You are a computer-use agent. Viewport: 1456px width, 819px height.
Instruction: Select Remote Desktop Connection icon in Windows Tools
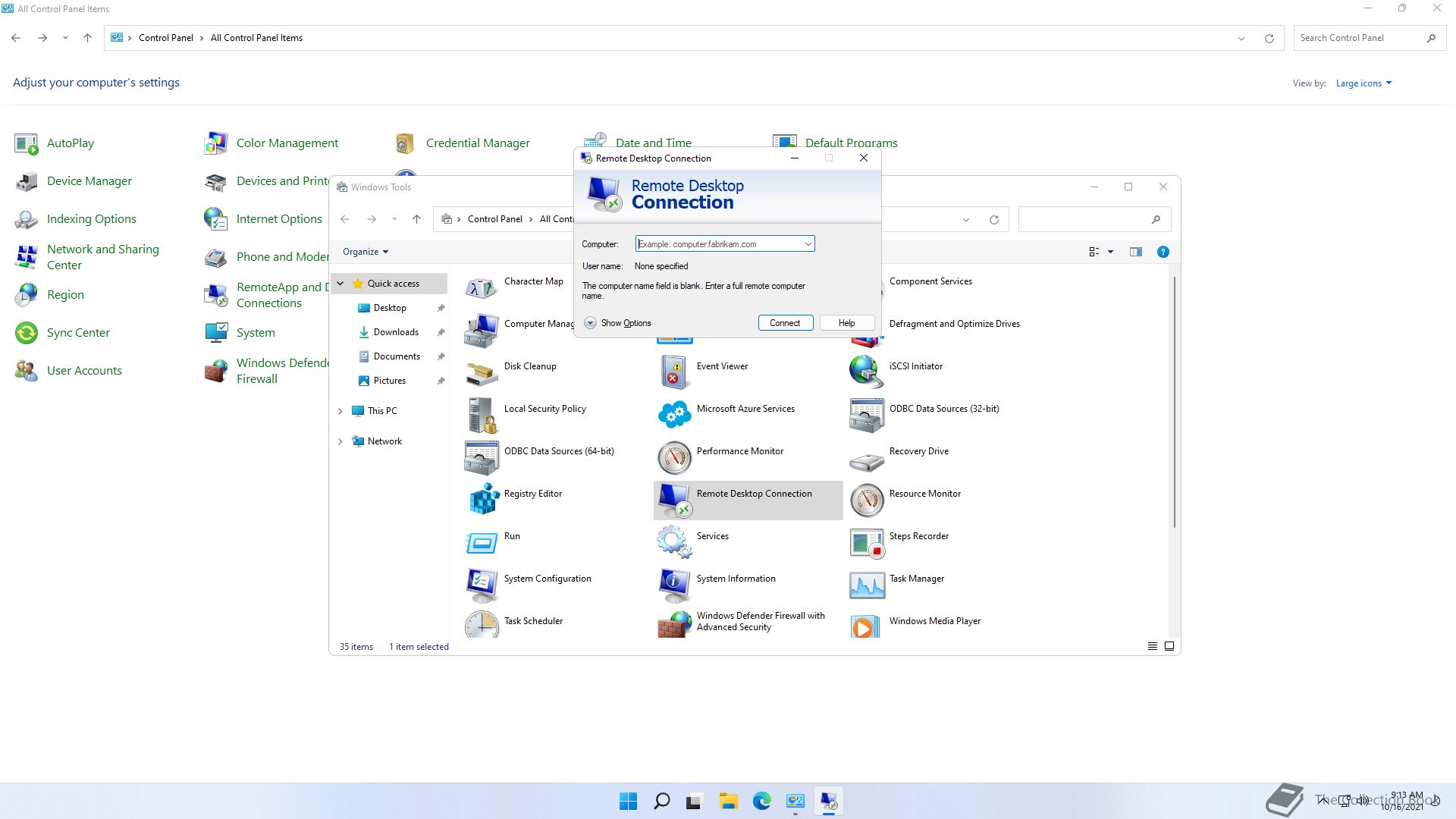click(x=675, y=500)
